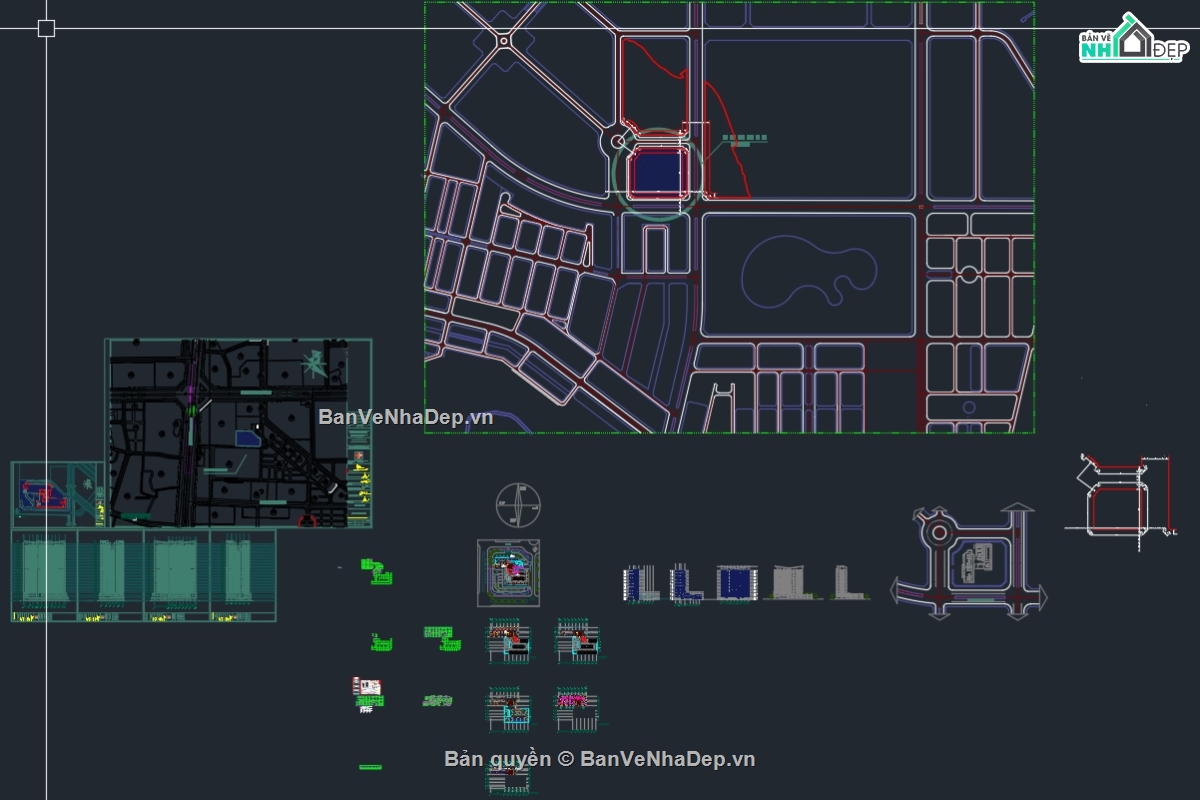
Task: Click the roundabout on the four-arrow junction diagram
Action: pos(938,529)
